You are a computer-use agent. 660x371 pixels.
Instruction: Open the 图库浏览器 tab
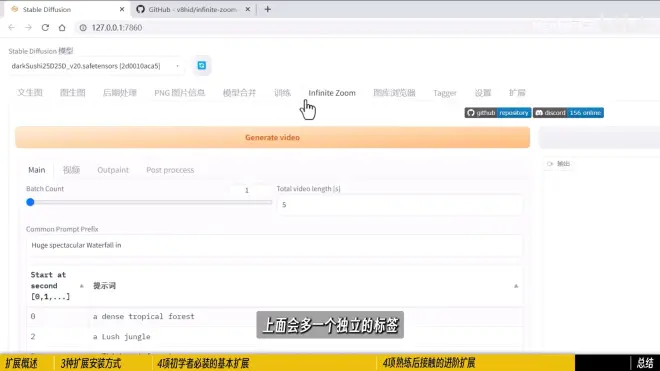tap(394, 93)
